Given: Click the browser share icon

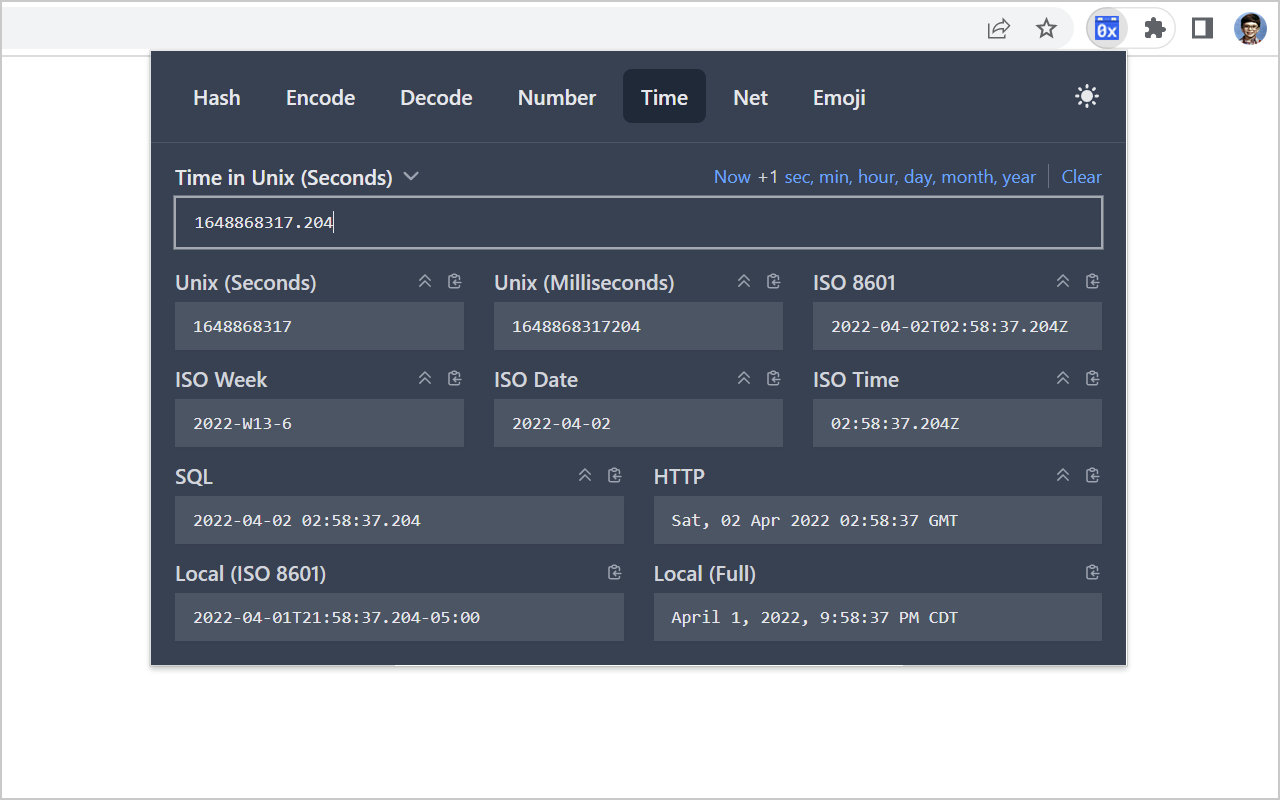Looking at the screenshot, I should pos(998,29).
